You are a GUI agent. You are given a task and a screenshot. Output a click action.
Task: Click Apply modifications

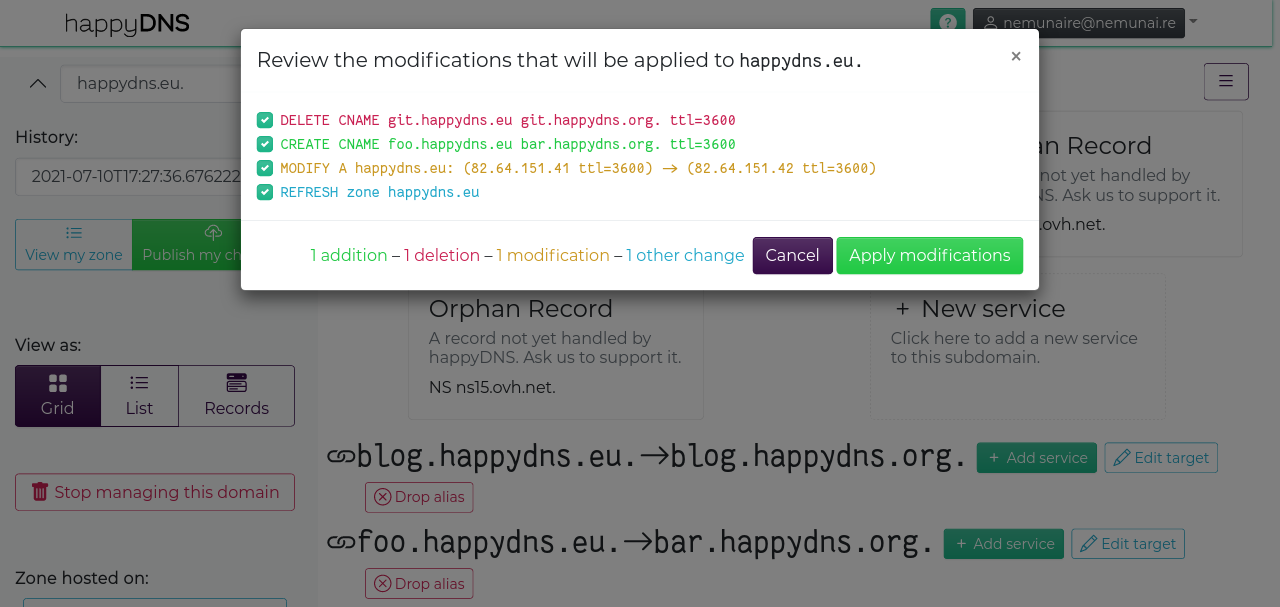(x=929, y=255)
